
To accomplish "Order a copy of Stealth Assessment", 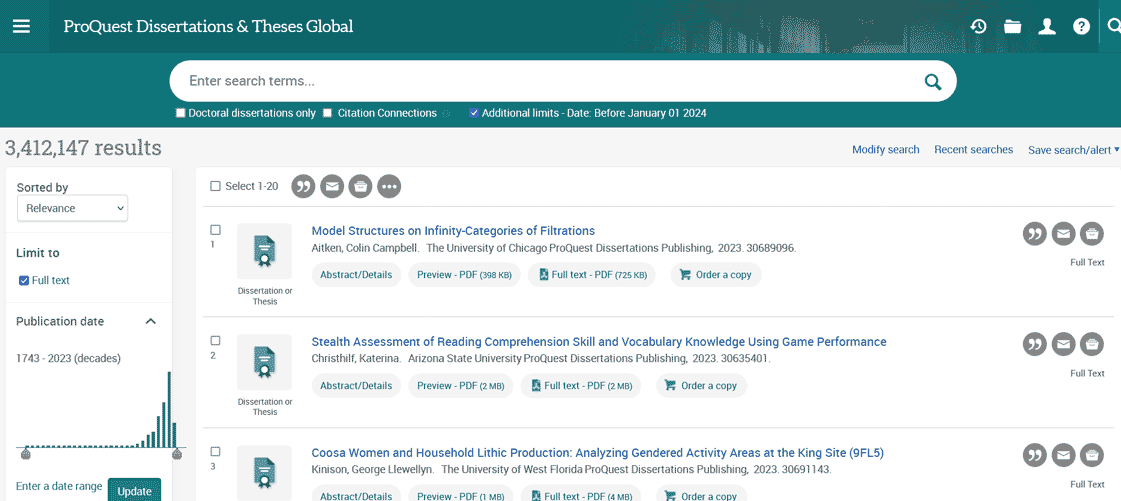I will pos(701,386).
